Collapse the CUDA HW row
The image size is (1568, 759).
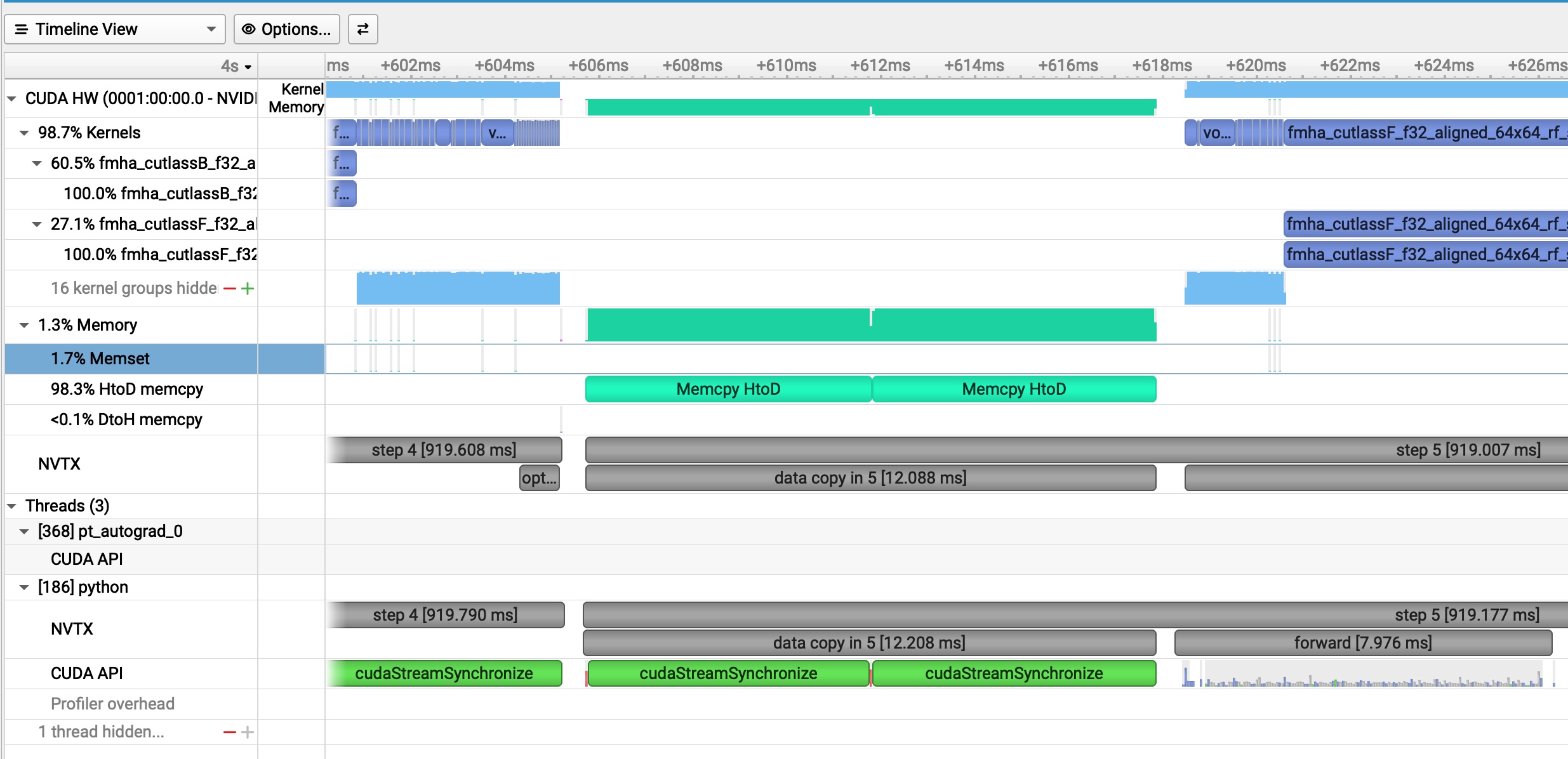tap(12, 98)
